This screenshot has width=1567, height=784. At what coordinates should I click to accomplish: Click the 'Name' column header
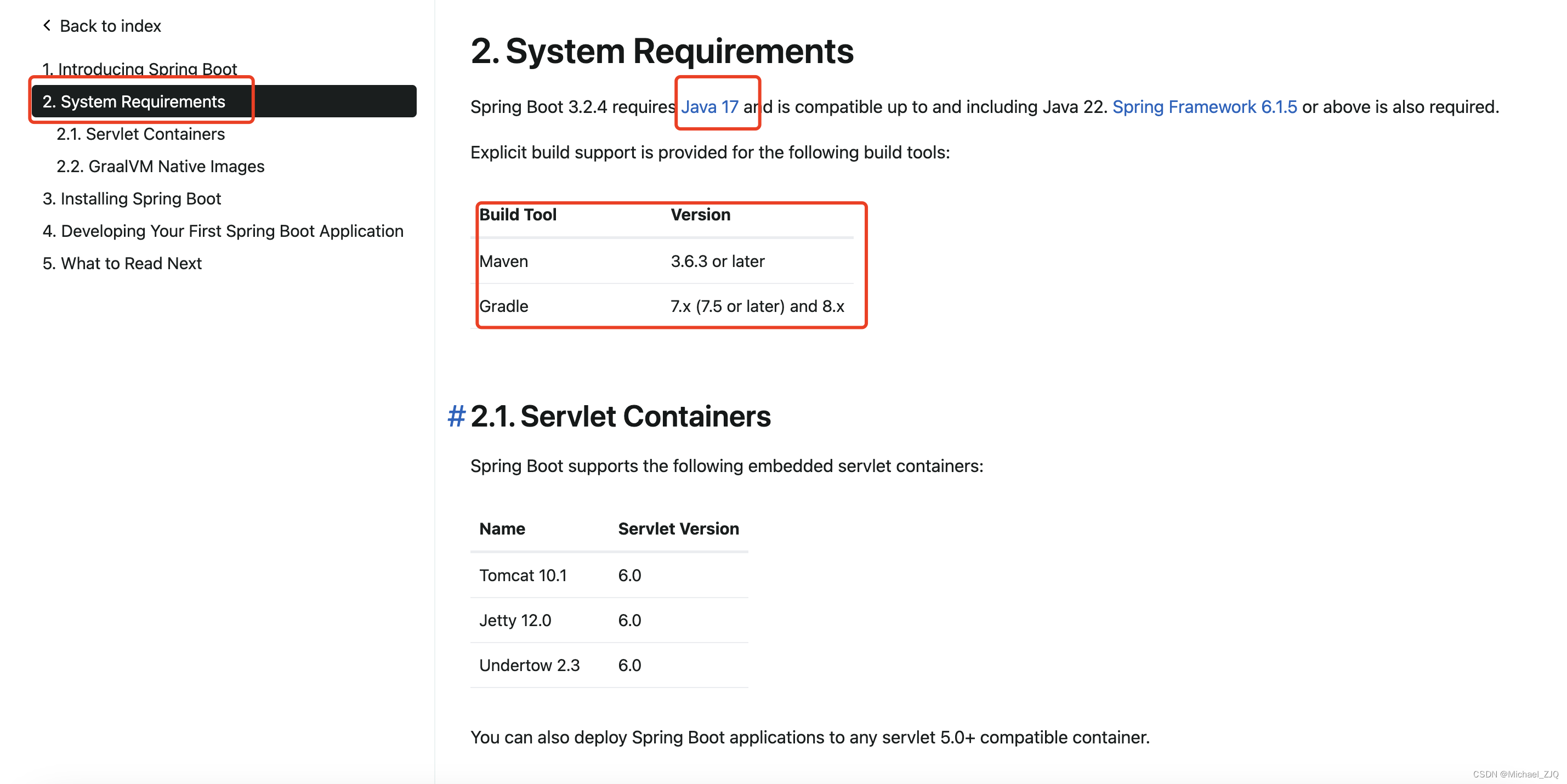click(x=502, y=529)
